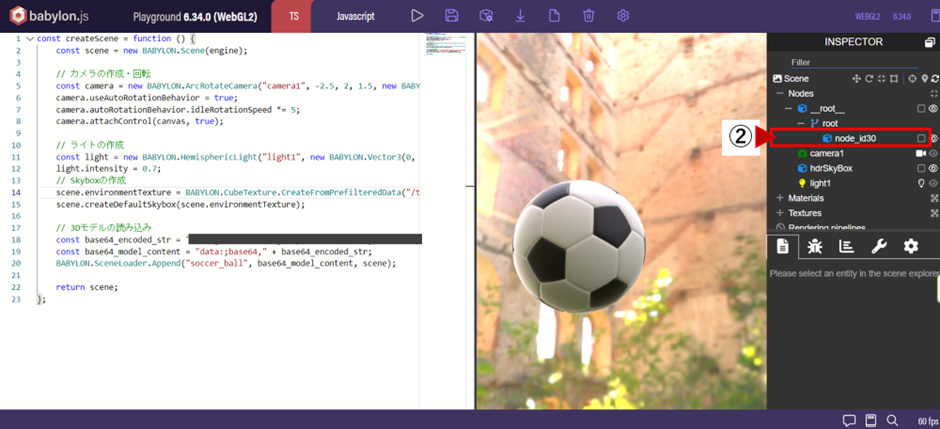Switch to the TS language tab

294,16
